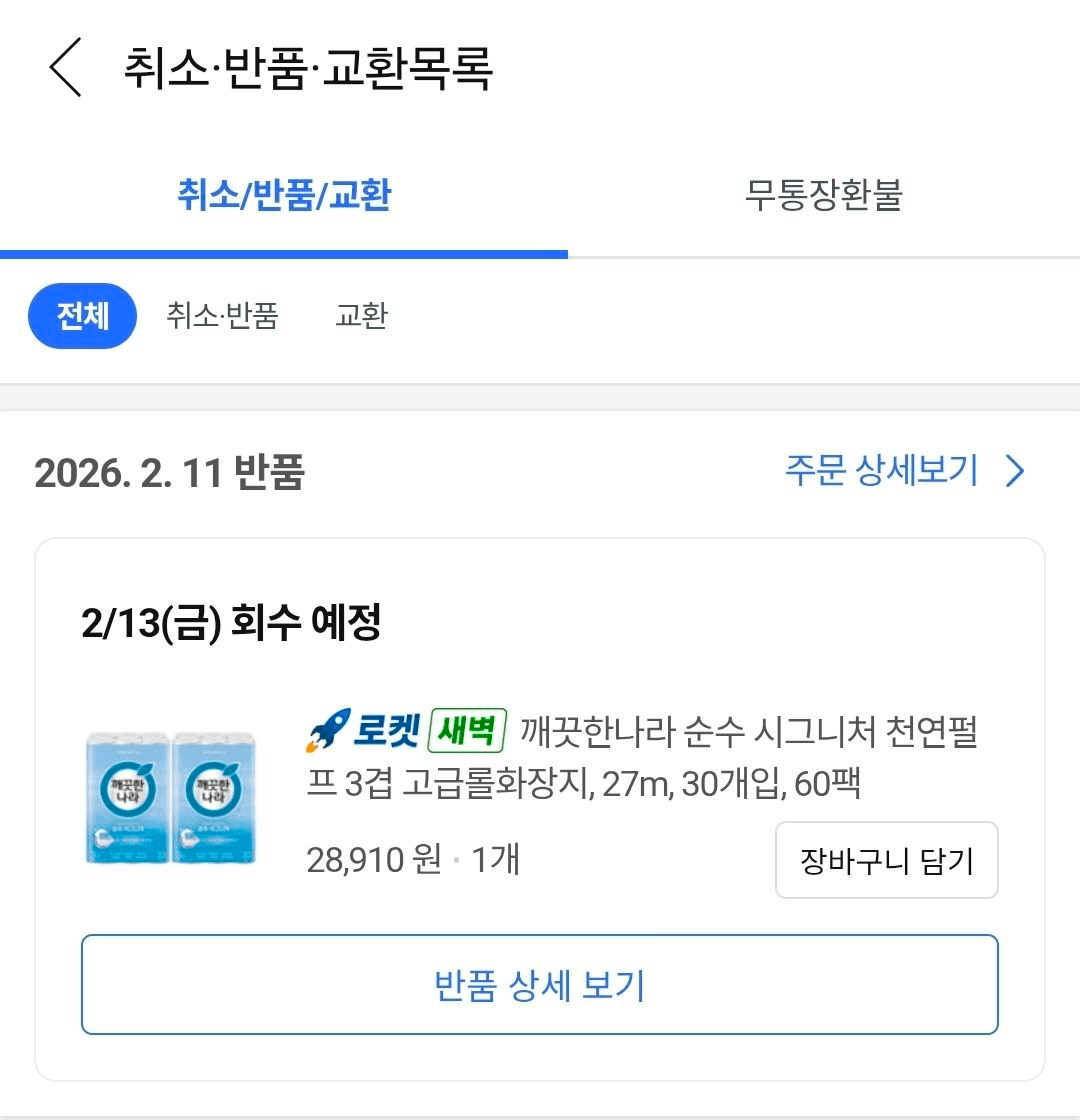Tap the 로켓 brand label text
This screenshot has width=1080, height=1120.
tap(386, 732)
